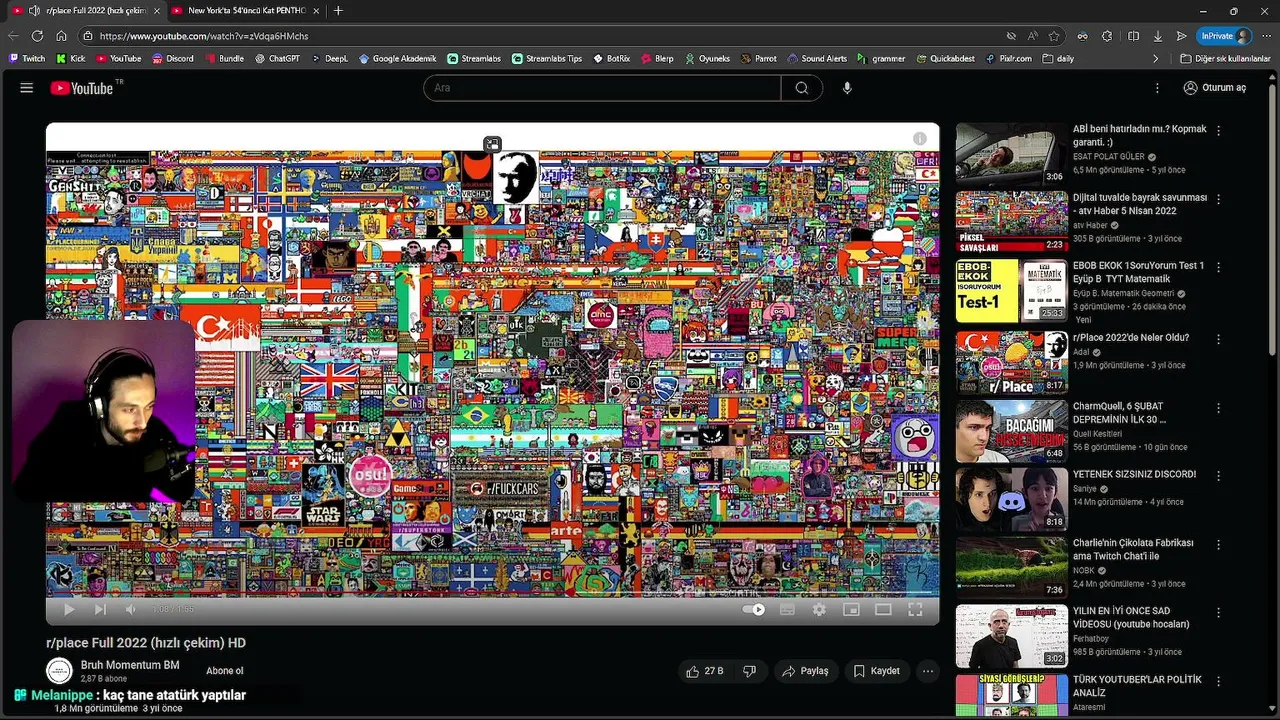The height and width of the screenshot is (720, 1280).
Task: Open browser downloads icon
Action: (1157, 36)
